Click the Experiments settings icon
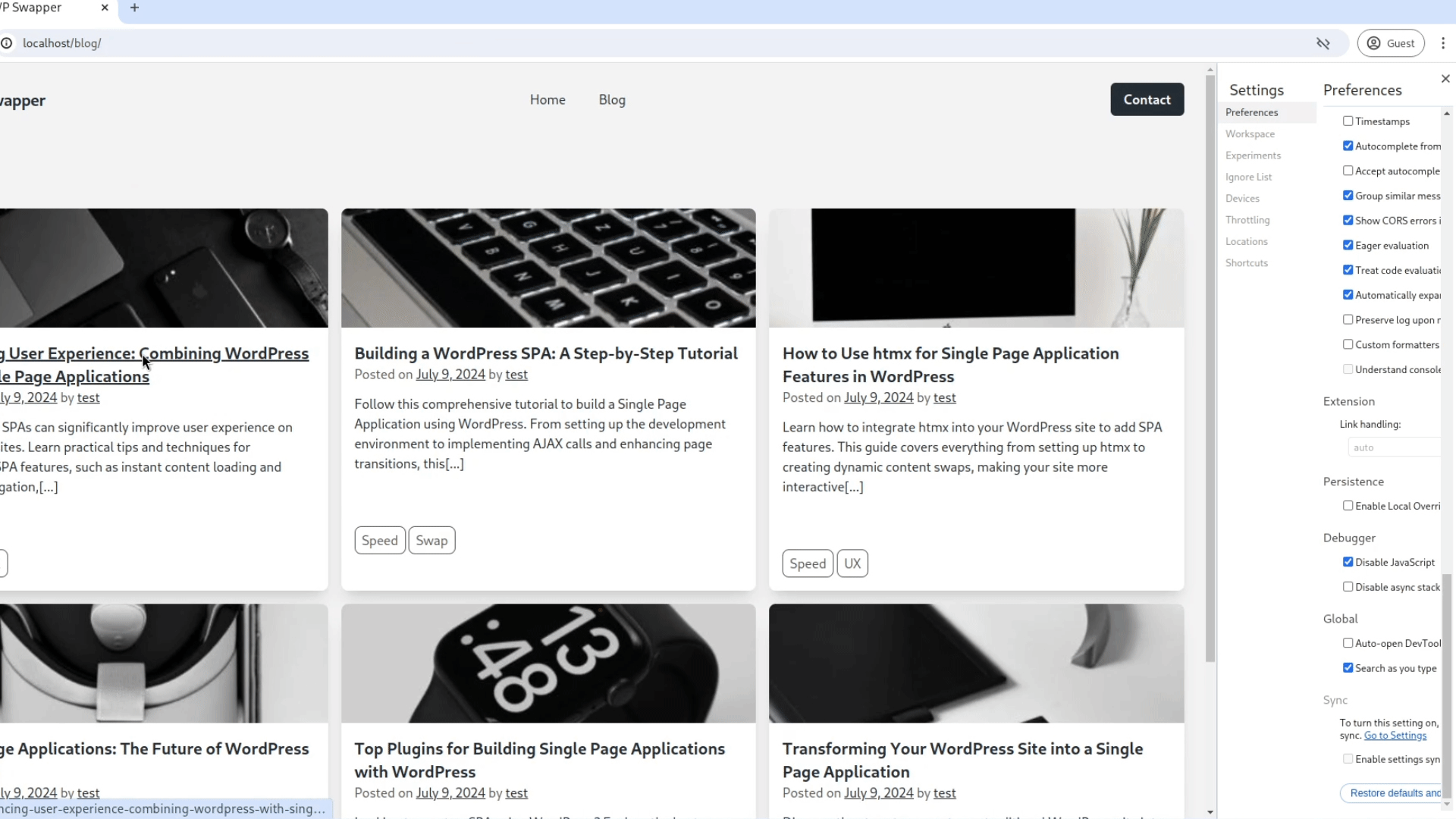This screenshot has height=819, width=1456. 1253,155
